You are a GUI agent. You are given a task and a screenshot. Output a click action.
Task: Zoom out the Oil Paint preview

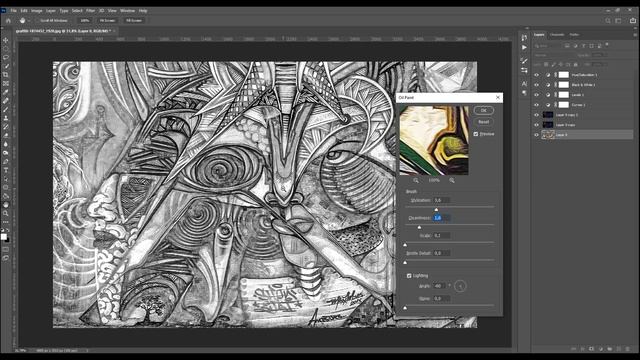416,180
